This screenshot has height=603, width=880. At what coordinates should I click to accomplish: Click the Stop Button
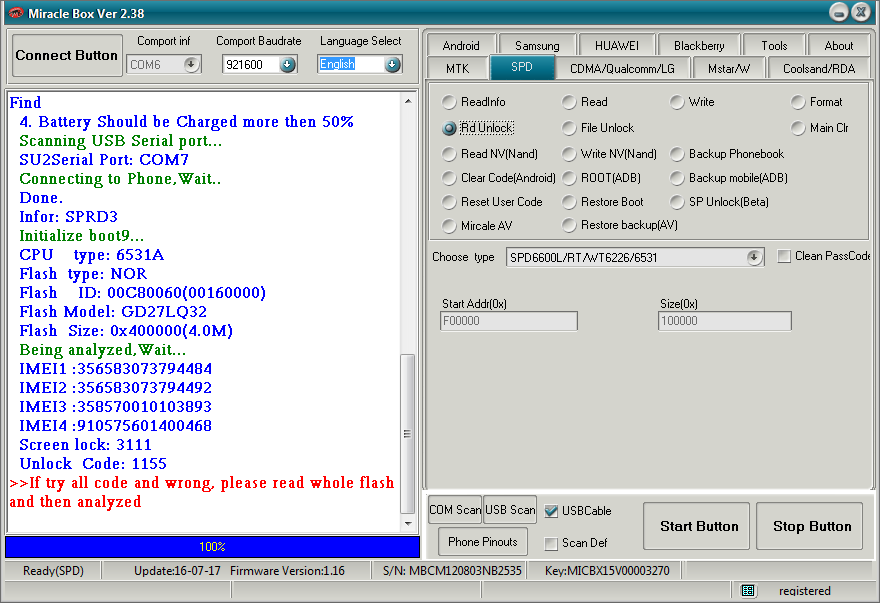809,526
